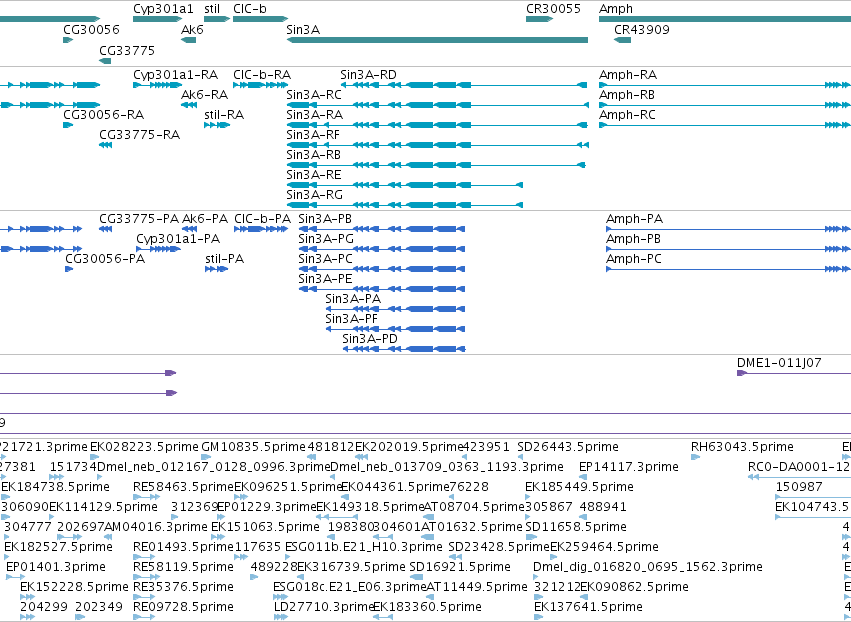Image resolution: width=851 pixels, height=622 pixels.
Task: Select the Amph-PC protein label
Action: click(x=634, y=259)
